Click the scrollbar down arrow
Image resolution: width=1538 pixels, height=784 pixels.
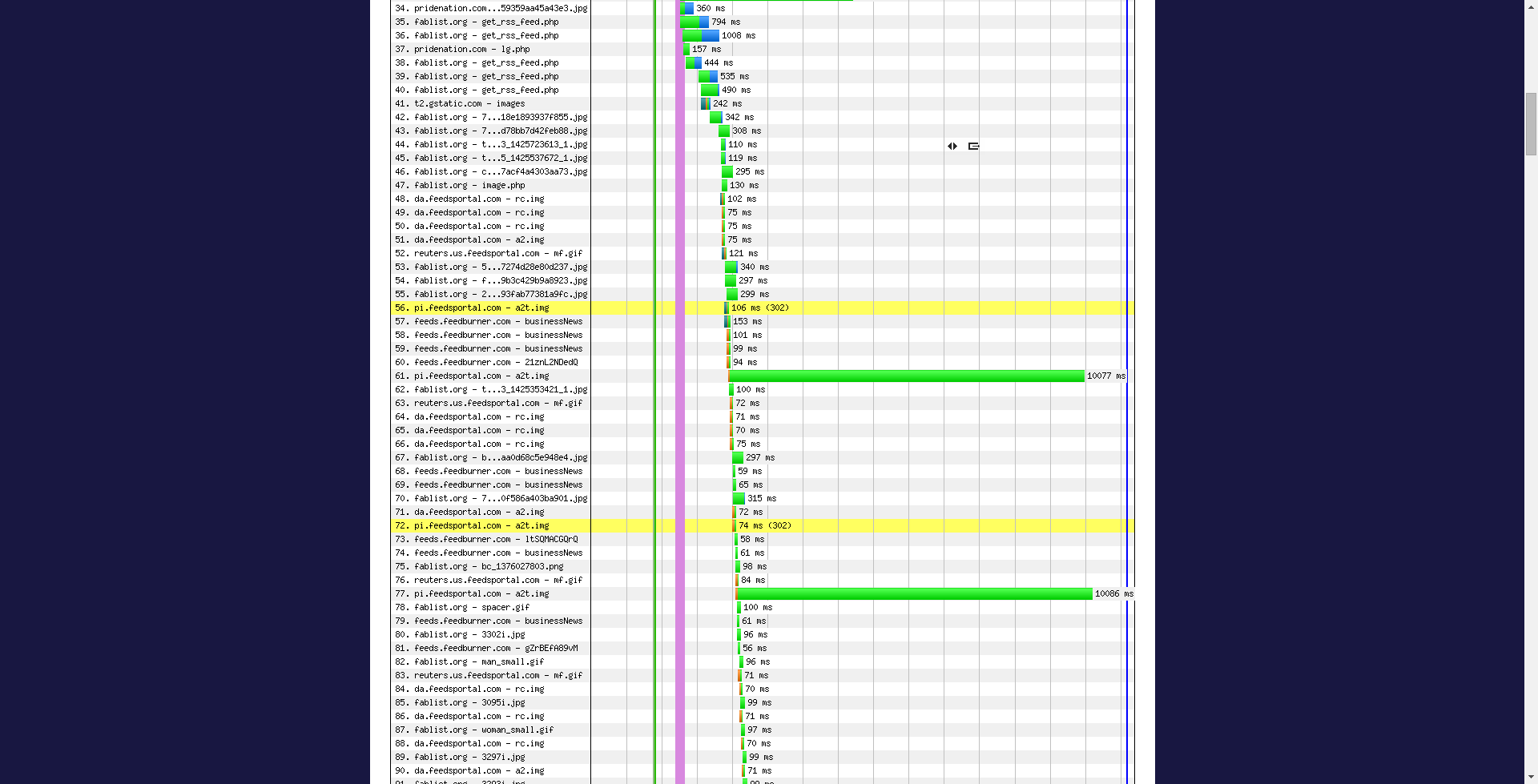point(1531,778)
